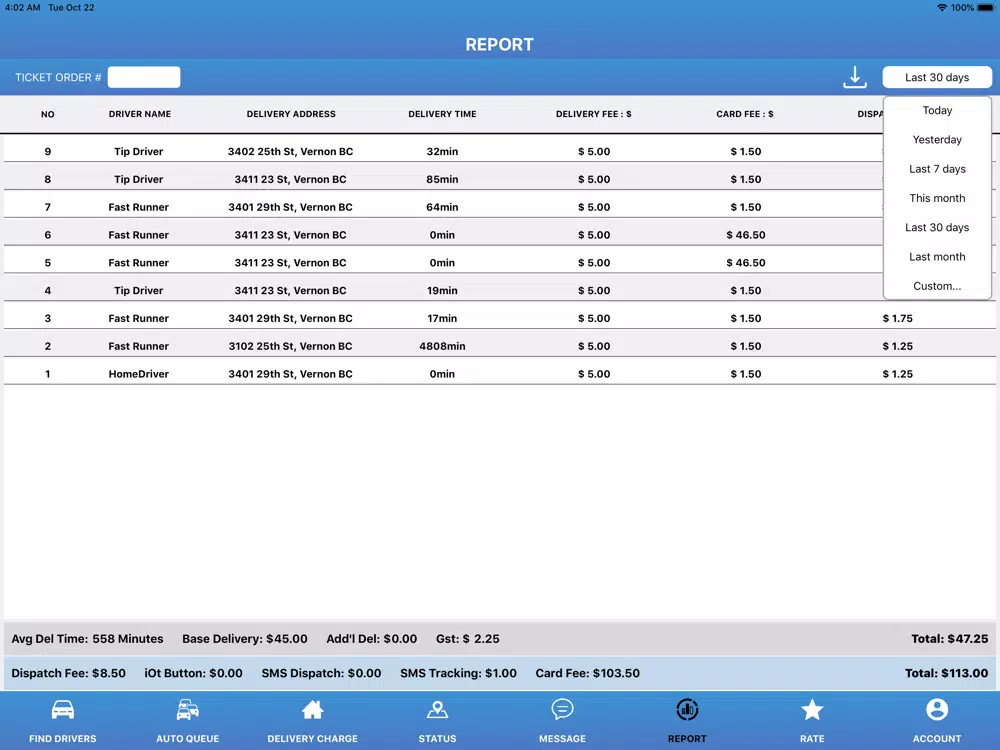Click the DELIVERY ADDRESS column header

pyautogui.click(x=291, y=114)
